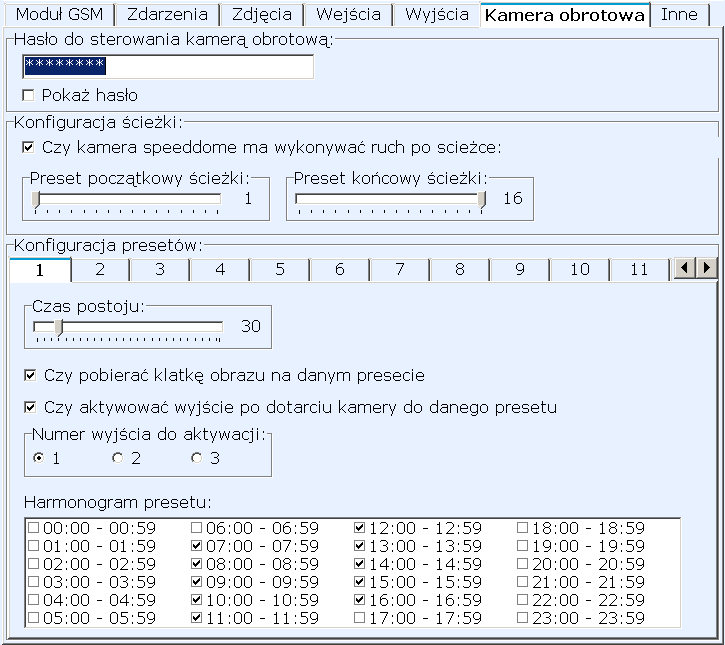Uncheck the 16:00 - 16:59 schedule box
725x645 pixels.
tap(359, 600)
